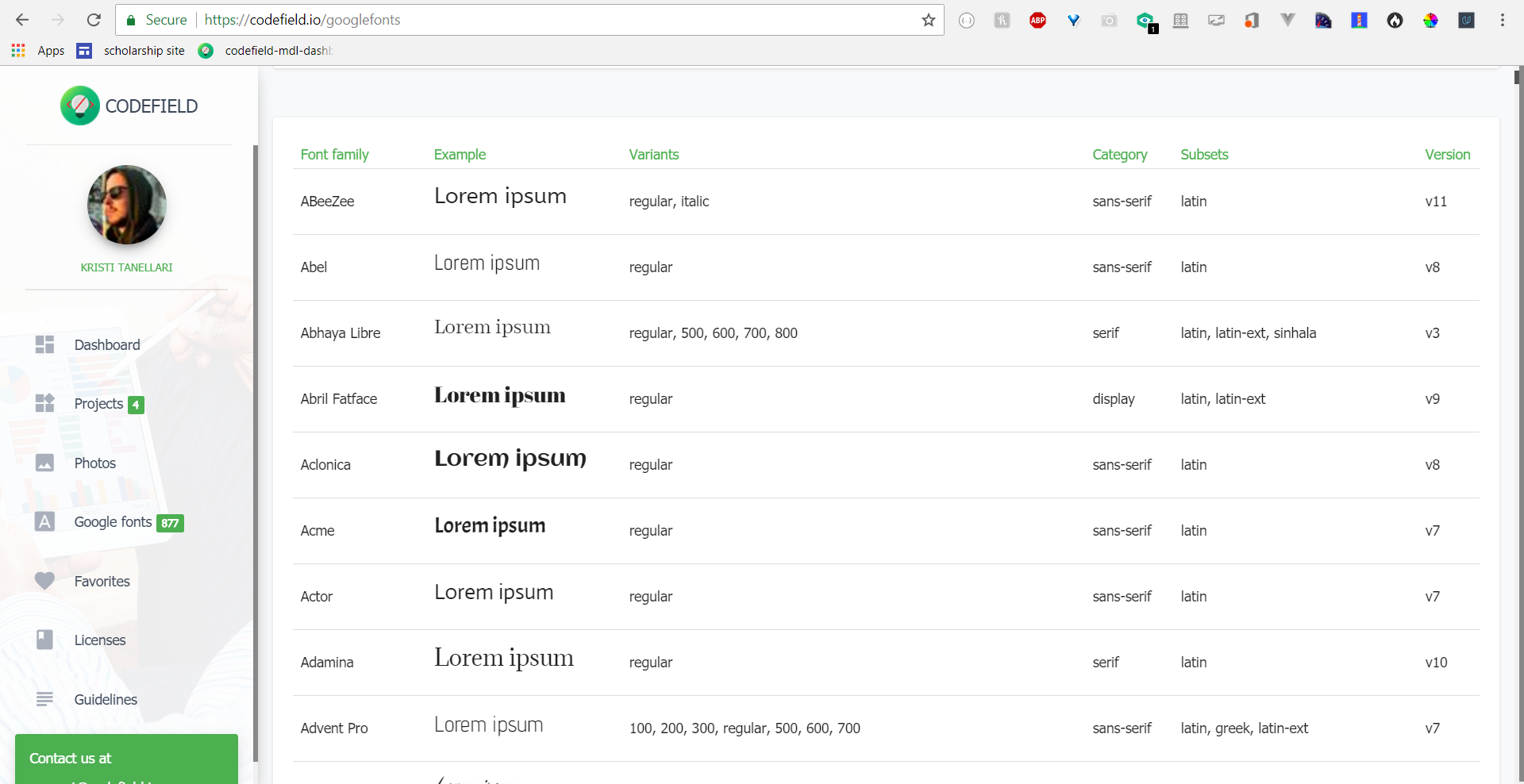Click version v10 in Adamina row
Viewport: 1524px width, 784px height.
(x=1436, y=663)
